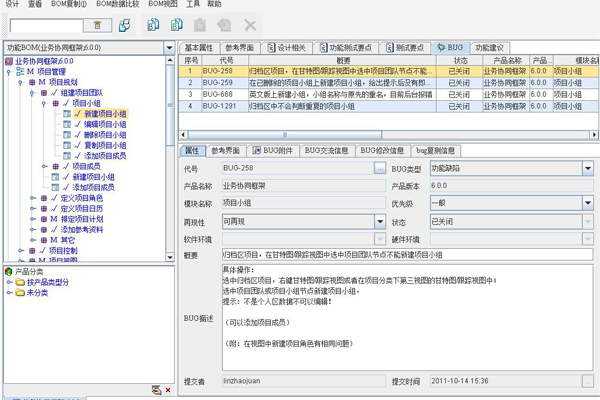Expand the 按产品类型分 node

(10, 282)
